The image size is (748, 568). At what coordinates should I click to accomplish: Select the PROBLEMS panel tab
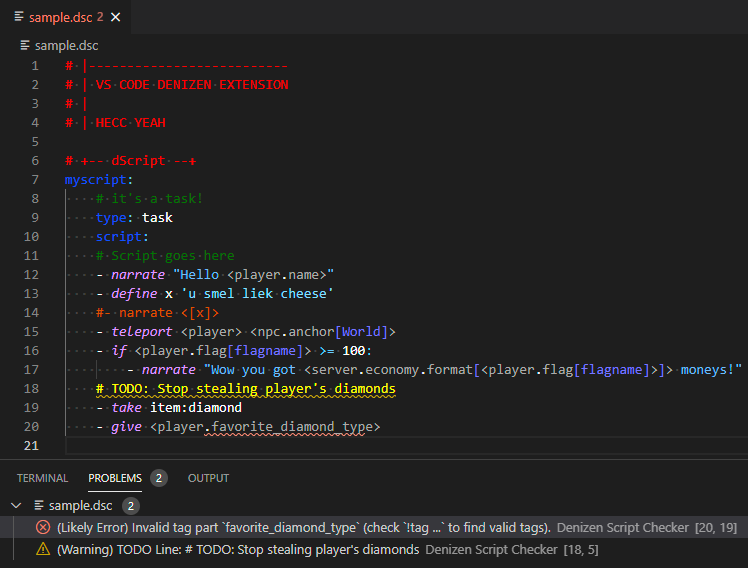(114, 478)
